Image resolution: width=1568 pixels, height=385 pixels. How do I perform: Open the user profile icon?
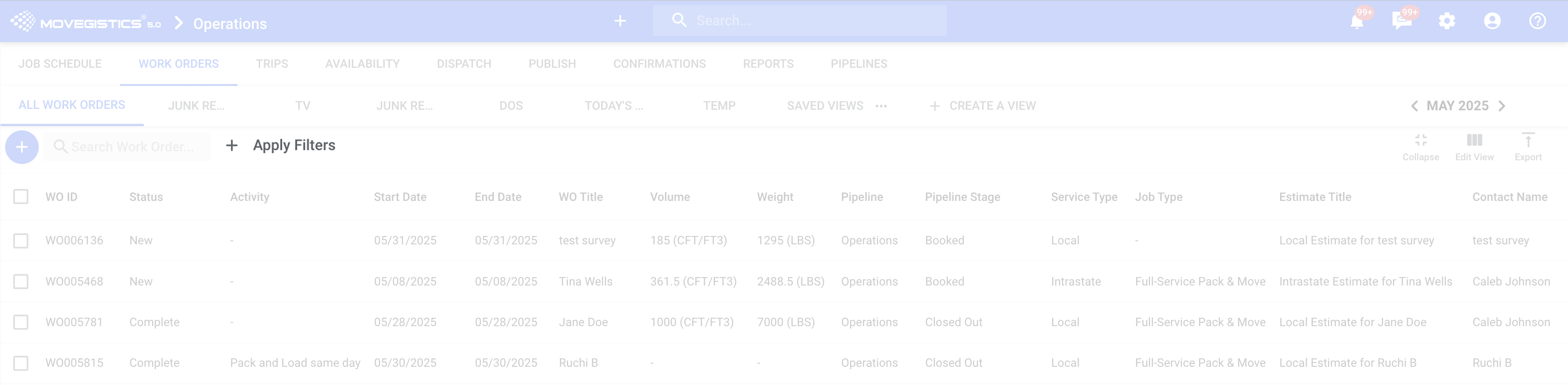(1492, 21)
